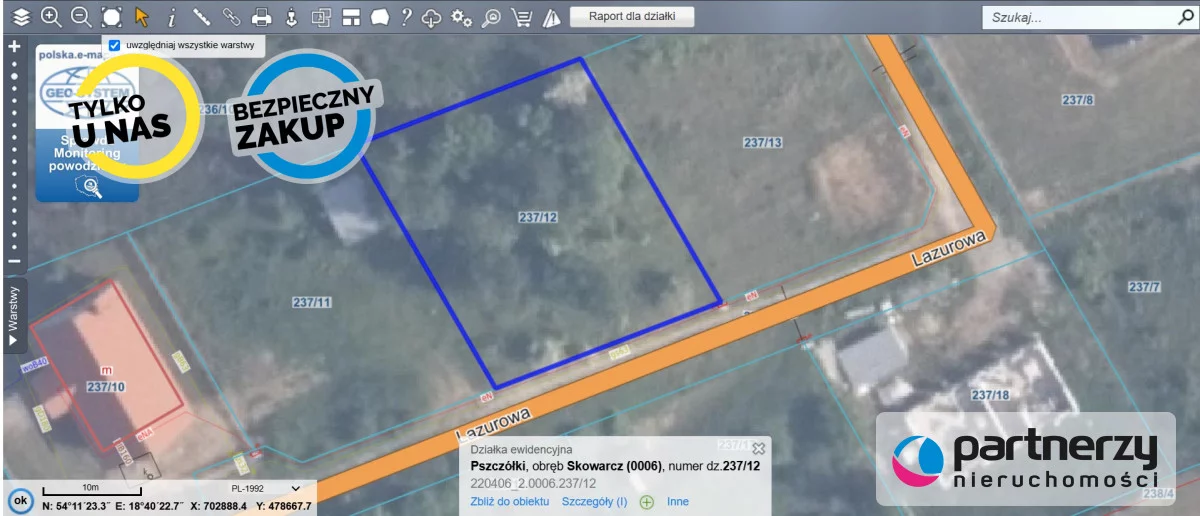
Task: Open settings with the gears icon
Action: point(461,16)
